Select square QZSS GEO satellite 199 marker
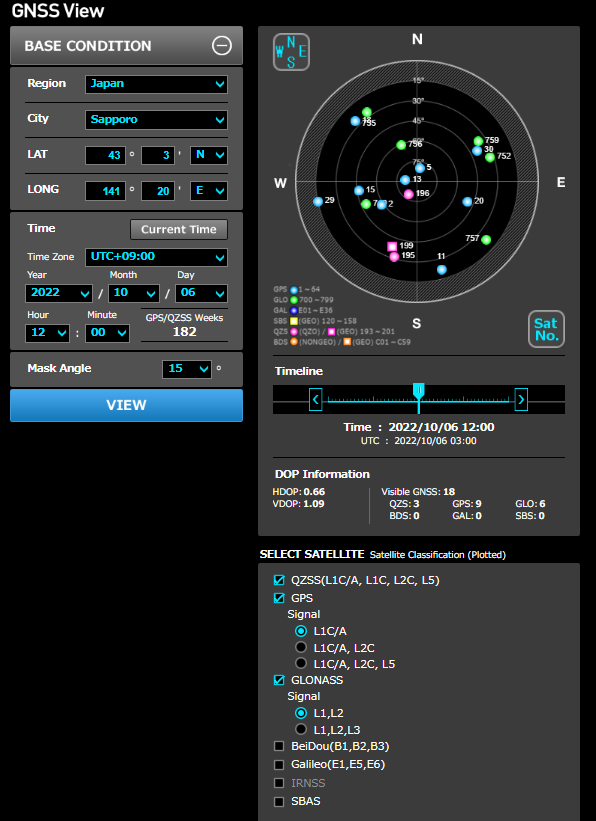 coord(392,246)
